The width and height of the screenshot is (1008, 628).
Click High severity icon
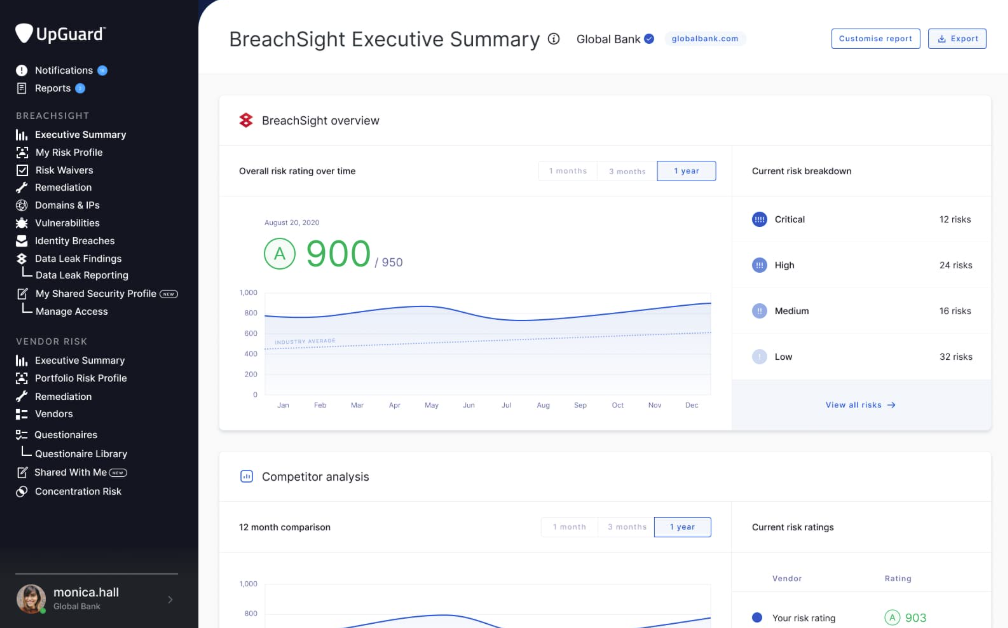pyautogui.click(x=759, y=265)
